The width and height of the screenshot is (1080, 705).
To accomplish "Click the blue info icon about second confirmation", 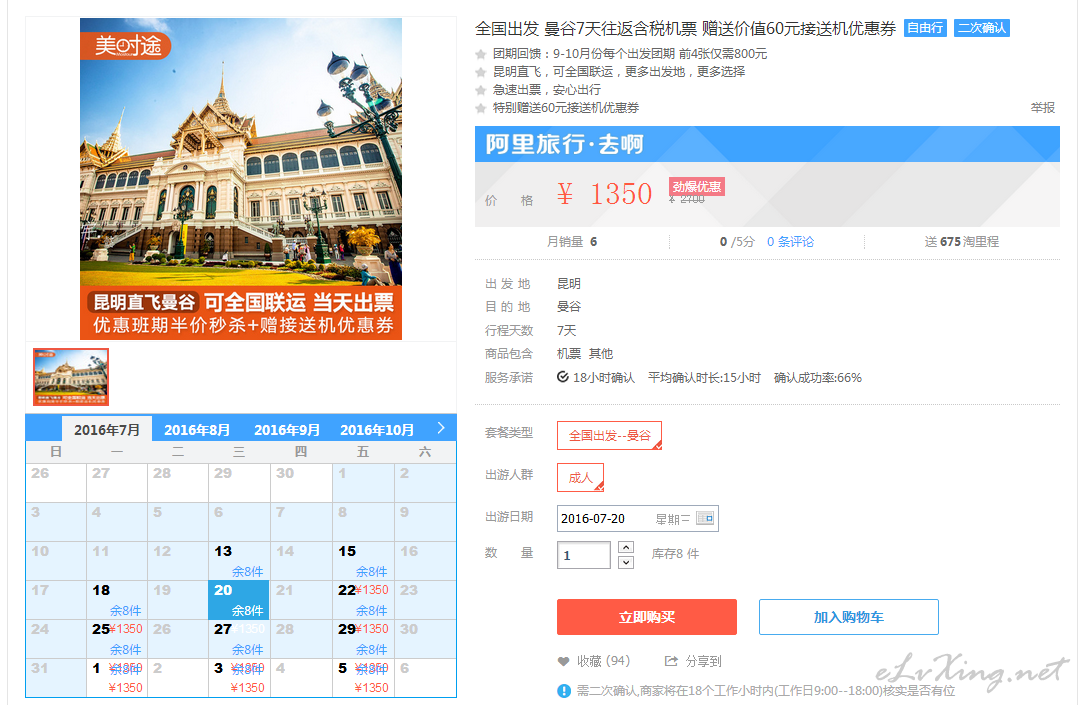I will click(x=563, y=691).
